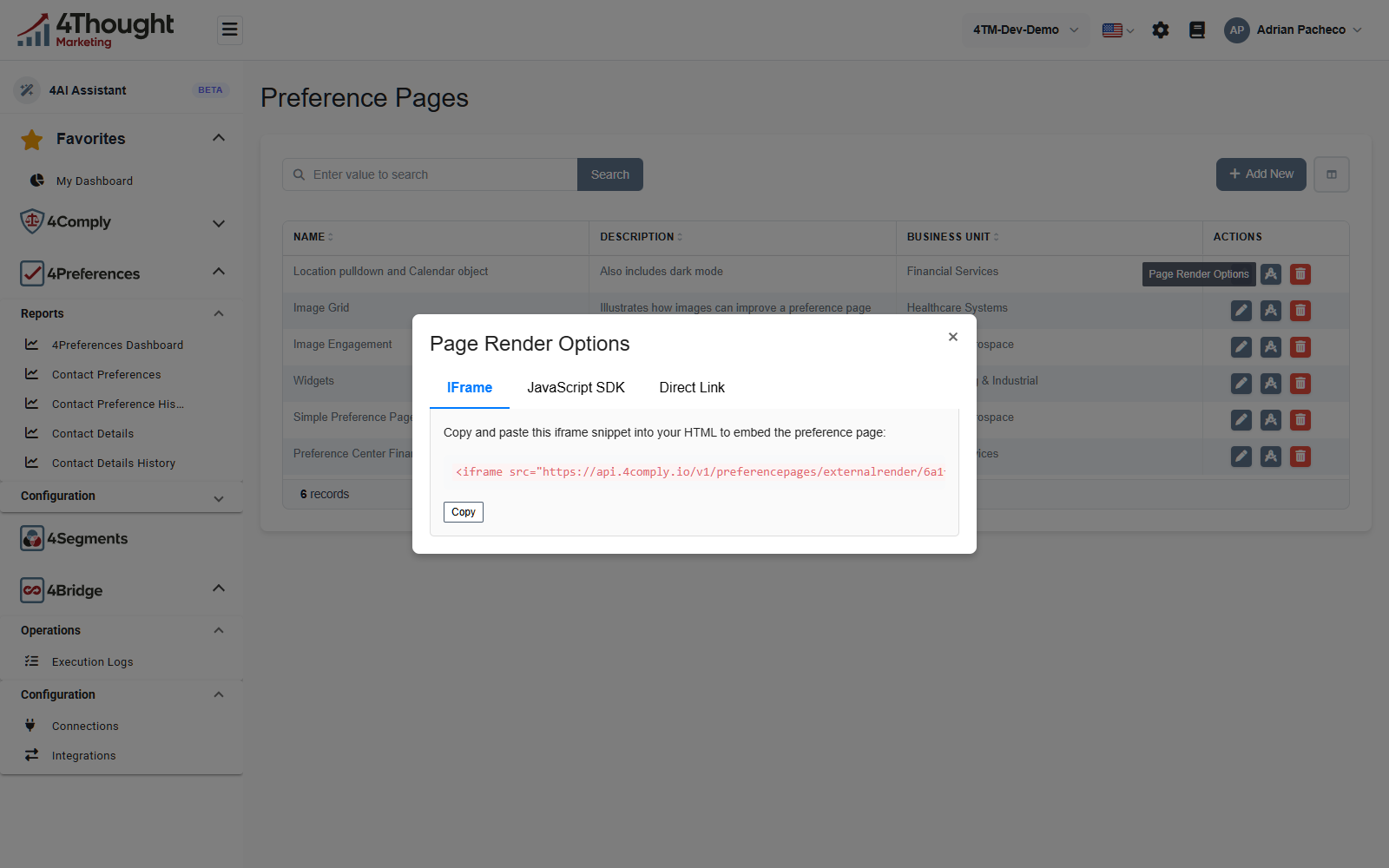Collapse the Favorites section
1389x868 pixels.
click(219, 138)
